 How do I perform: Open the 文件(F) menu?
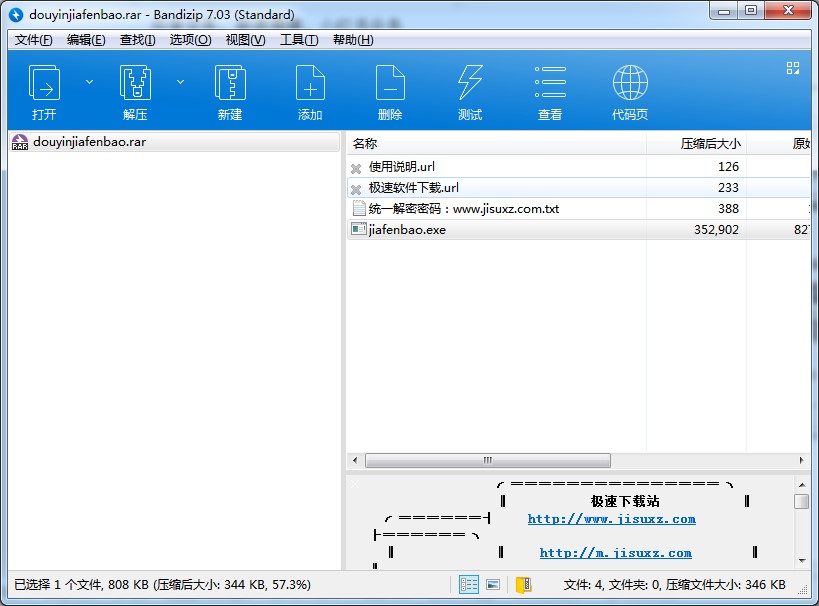[x=33, y=40]
